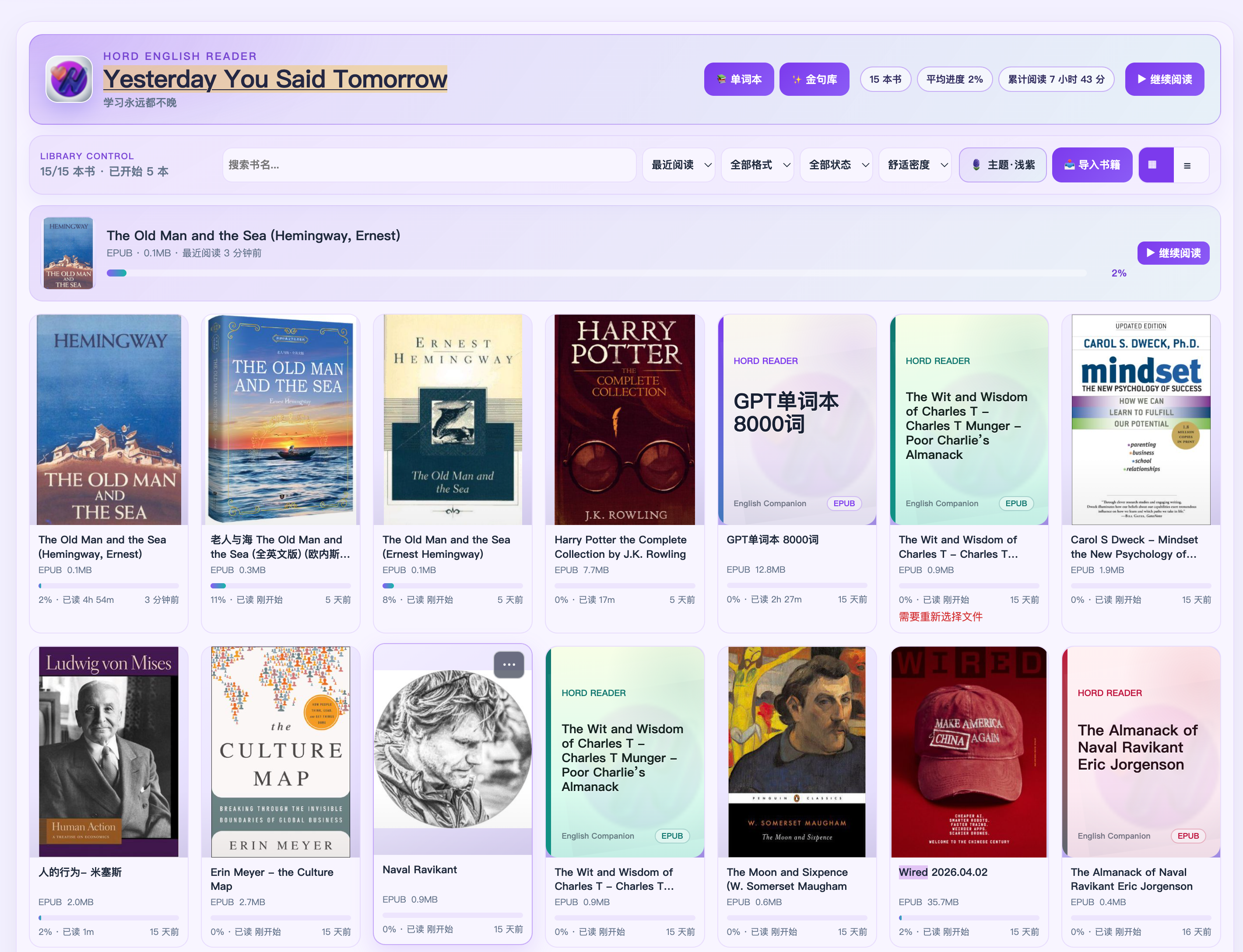Viewport: 1243px width, 952px height.
Task: Open the 全部状态 status filter dropdown
Action: pos(836,165)
